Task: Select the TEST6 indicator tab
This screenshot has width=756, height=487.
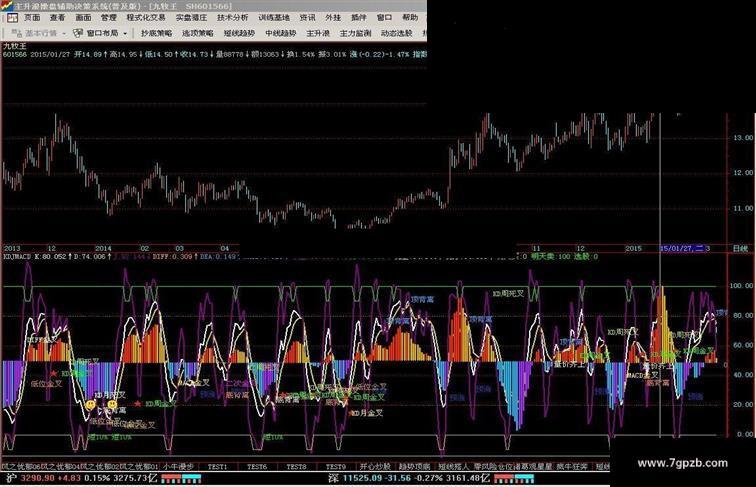Action: tap(256, 467)
